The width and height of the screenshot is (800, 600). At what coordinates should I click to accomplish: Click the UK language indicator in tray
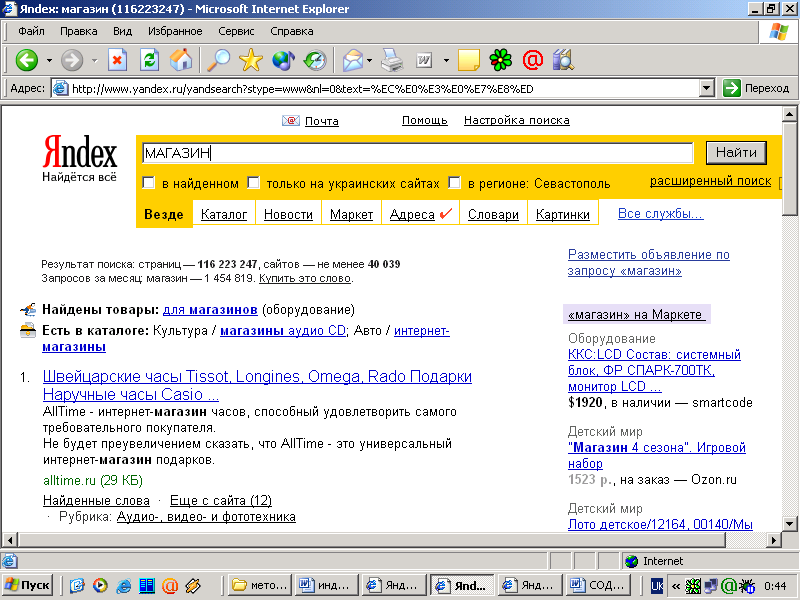pos(657,586)
